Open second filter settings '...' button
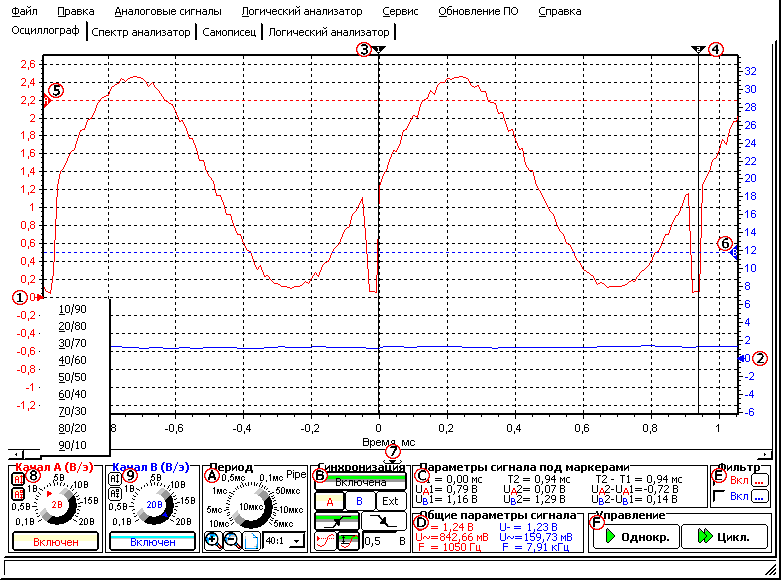Viewport: 781px width, 580px height. pos(760,496)
